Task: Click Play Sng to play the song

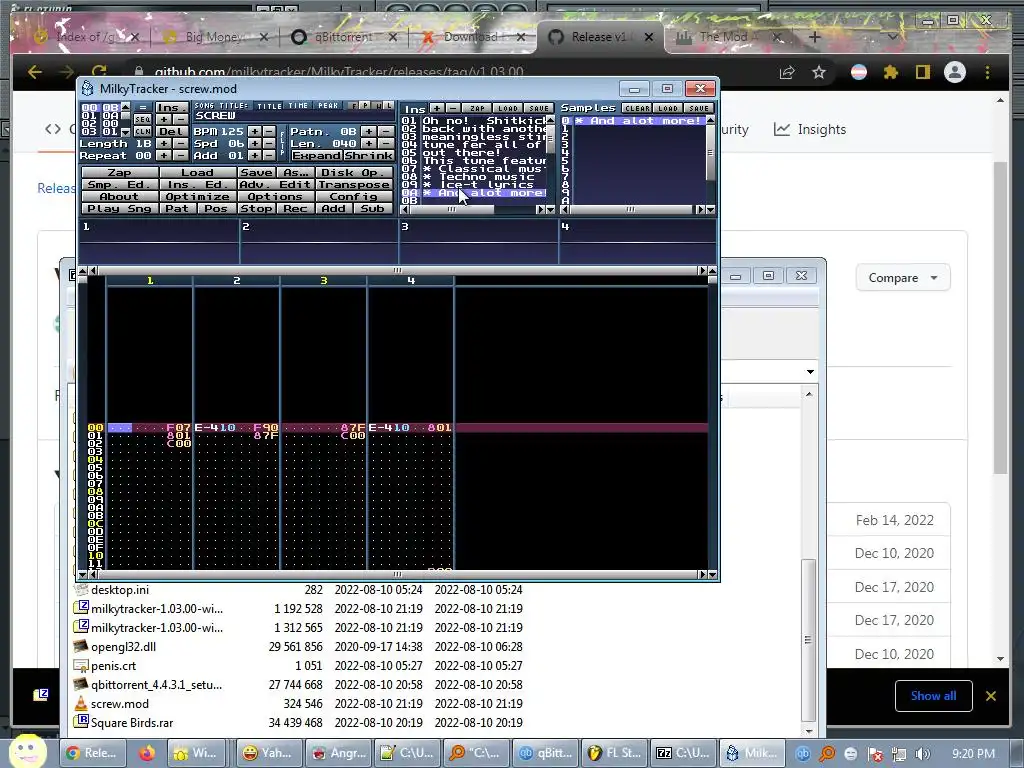Action: pos(120,208)
